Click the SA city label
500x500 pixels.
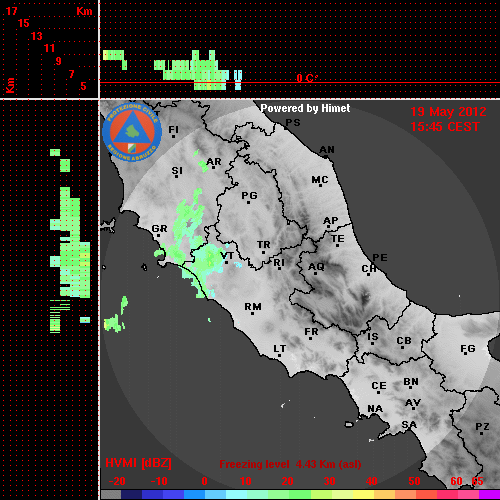(x=409, y=425)
